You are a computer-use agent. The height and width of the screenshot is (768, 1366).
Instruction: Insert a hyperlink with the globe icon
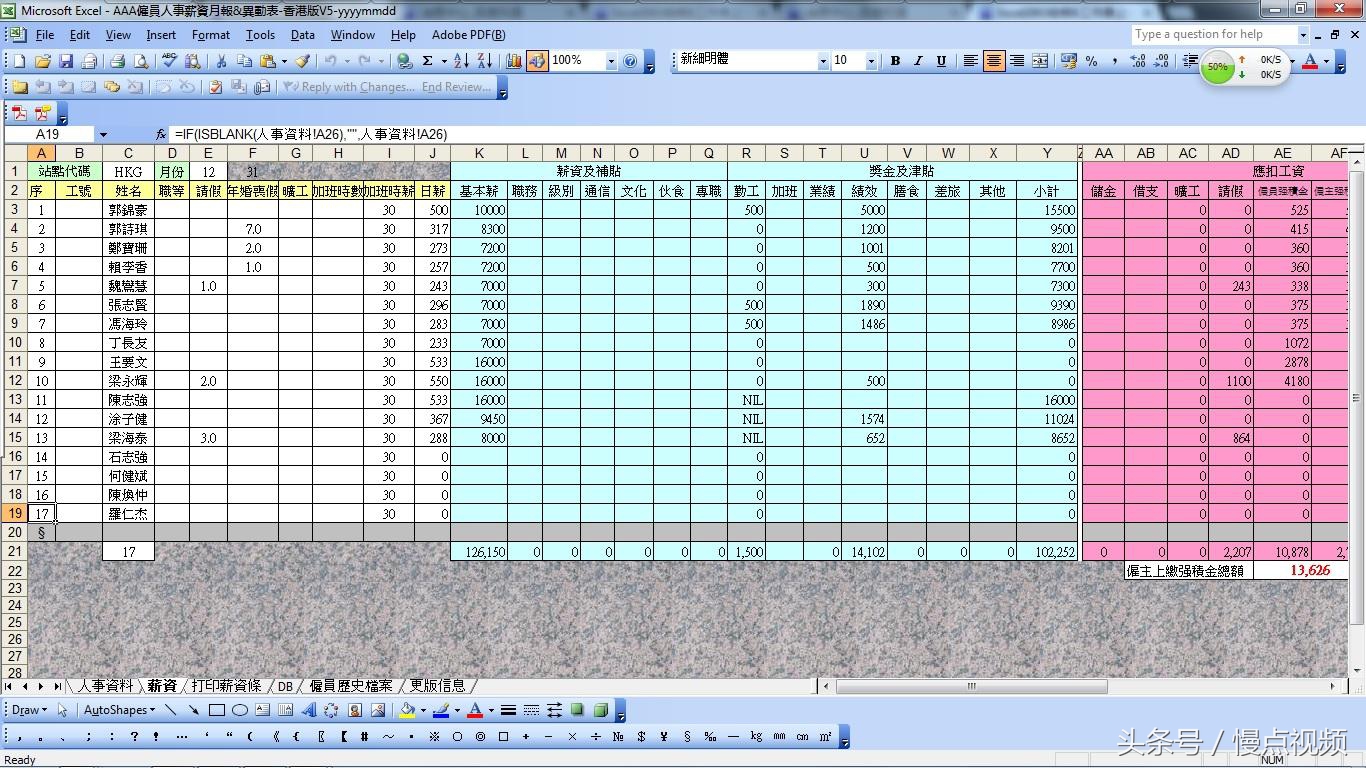pyautogui.click(x=404, y=61)
